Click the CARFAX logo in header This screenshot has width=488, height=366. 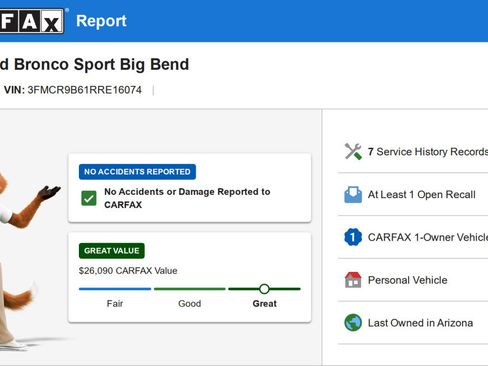(x=32, y=21)
